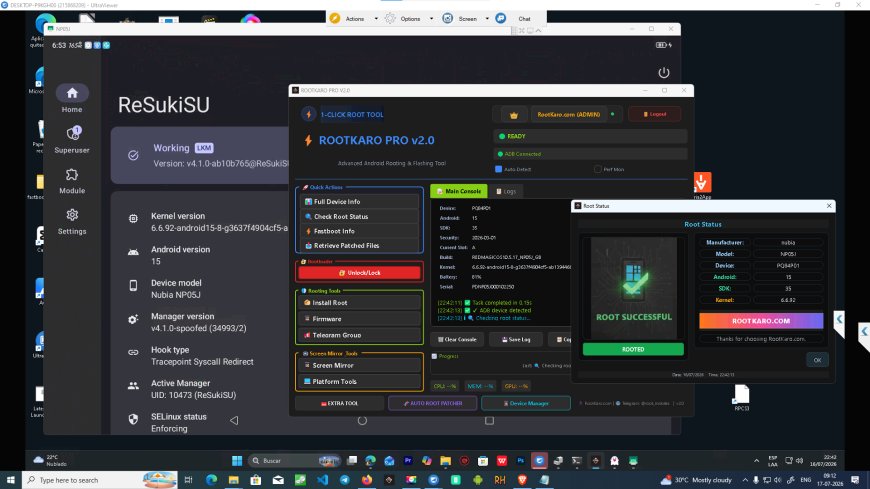
Task: Open UltraViewer icon on remote taskbar
Action: pyautogui.click(x=539, y=461)
